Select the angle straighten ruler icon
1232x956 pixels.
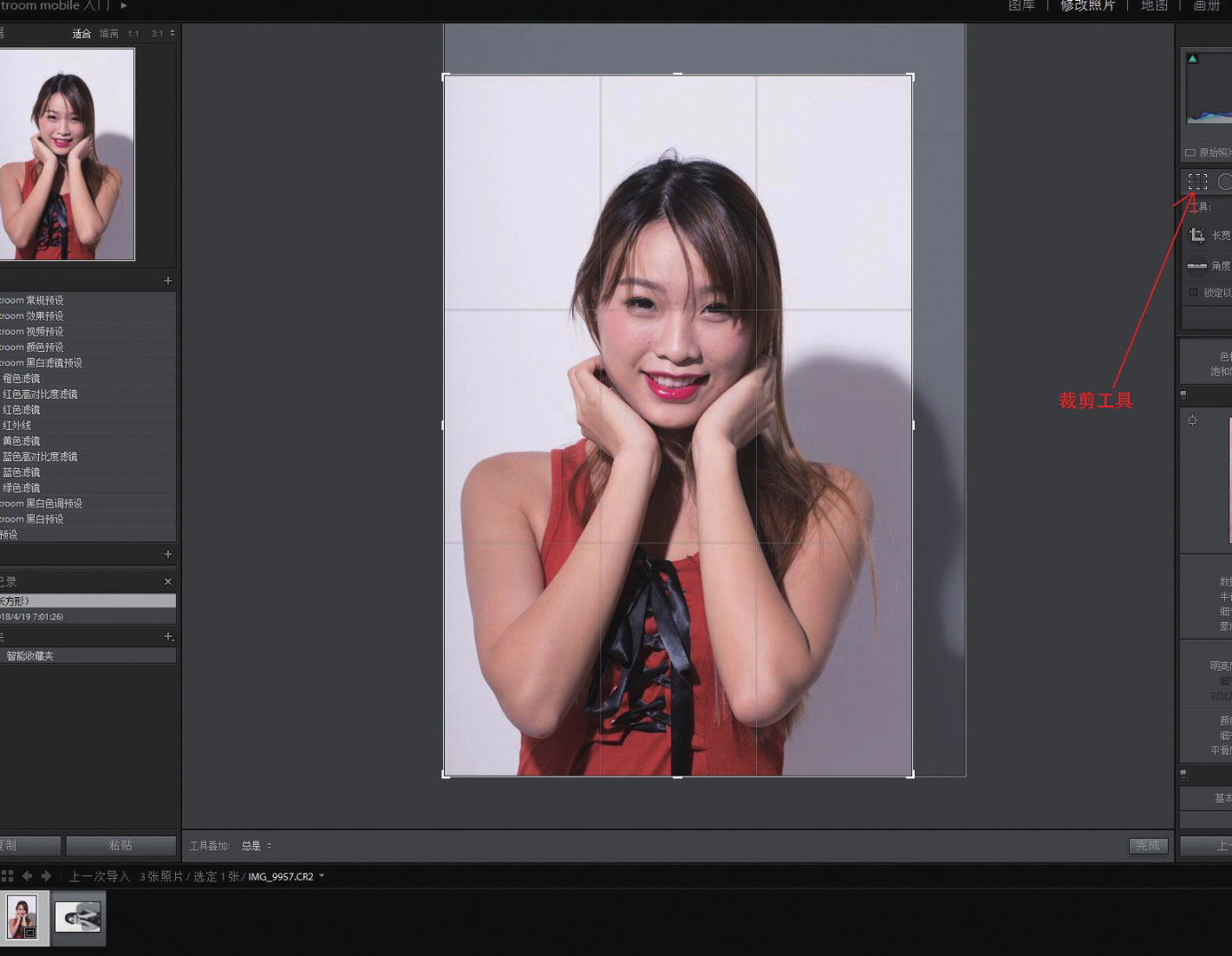pos(1197,266)
